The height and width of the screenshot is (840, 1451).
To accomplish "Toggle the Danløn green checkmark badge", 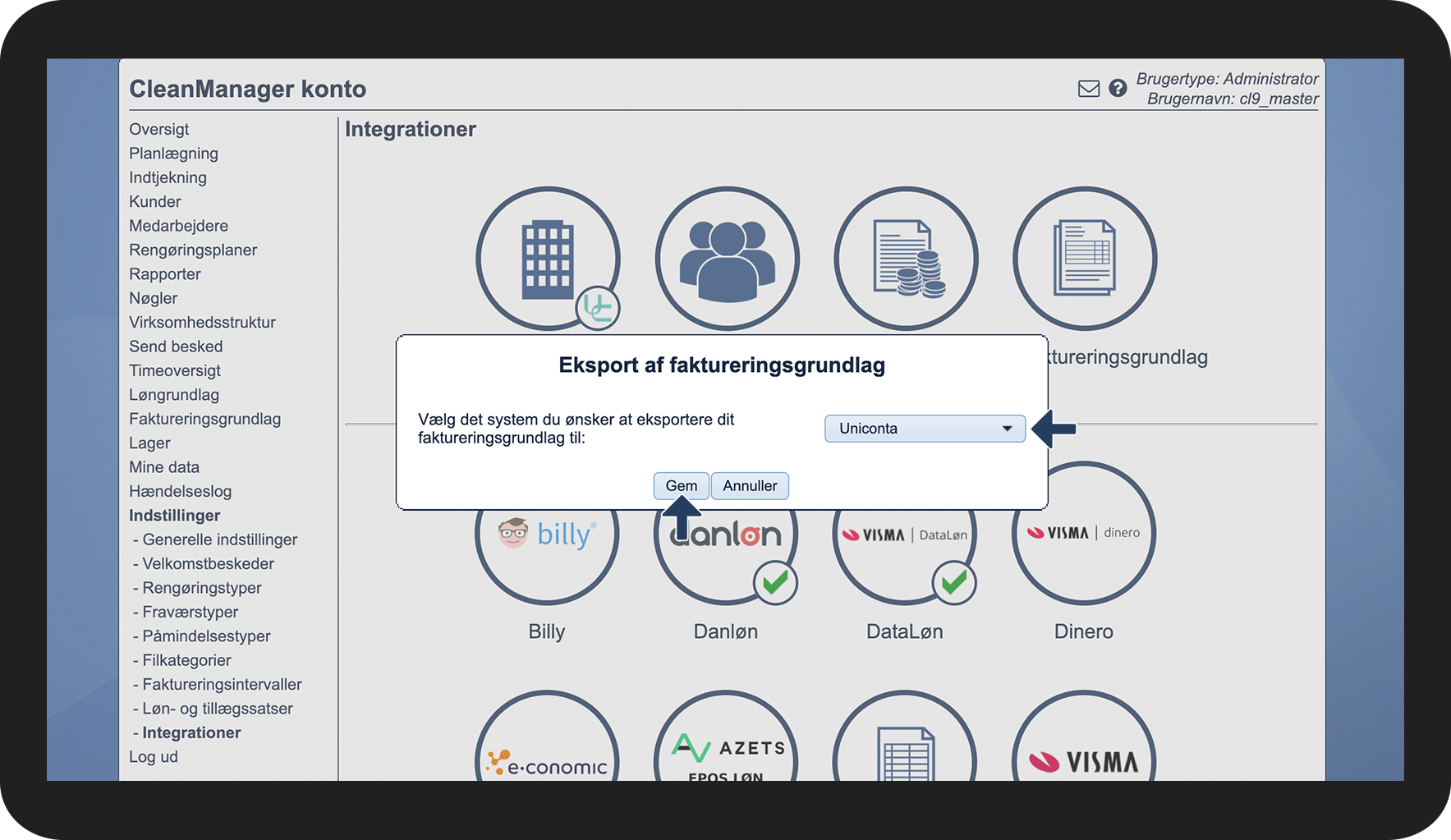I will pos(775,583).
